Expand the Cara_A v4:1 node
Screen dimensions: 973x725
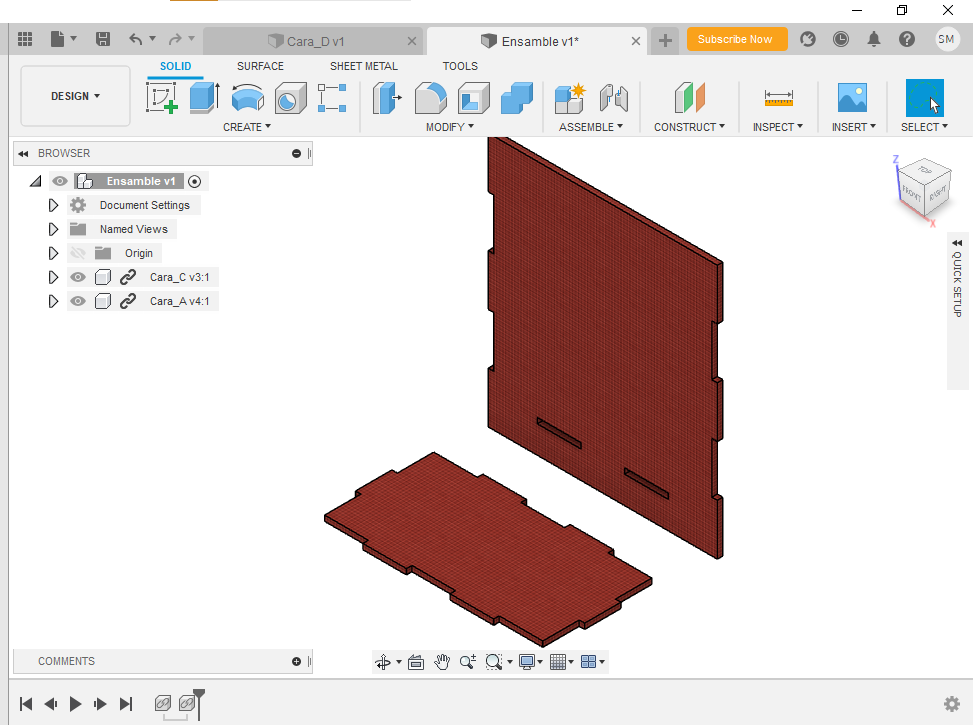53,301
